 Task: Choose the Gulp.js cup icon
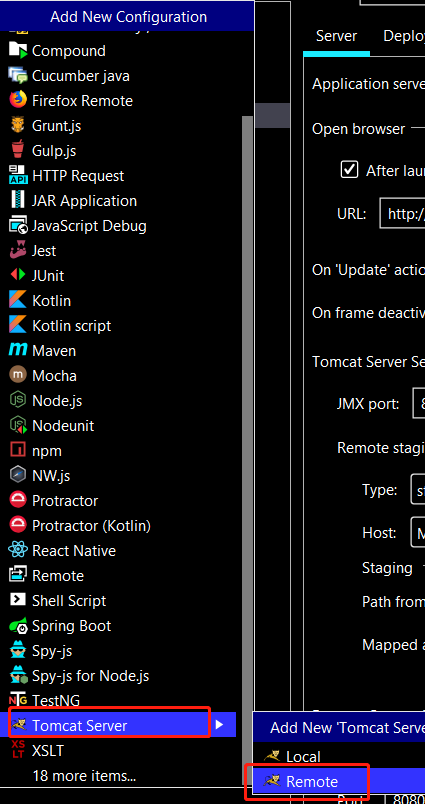click(18, 151)
